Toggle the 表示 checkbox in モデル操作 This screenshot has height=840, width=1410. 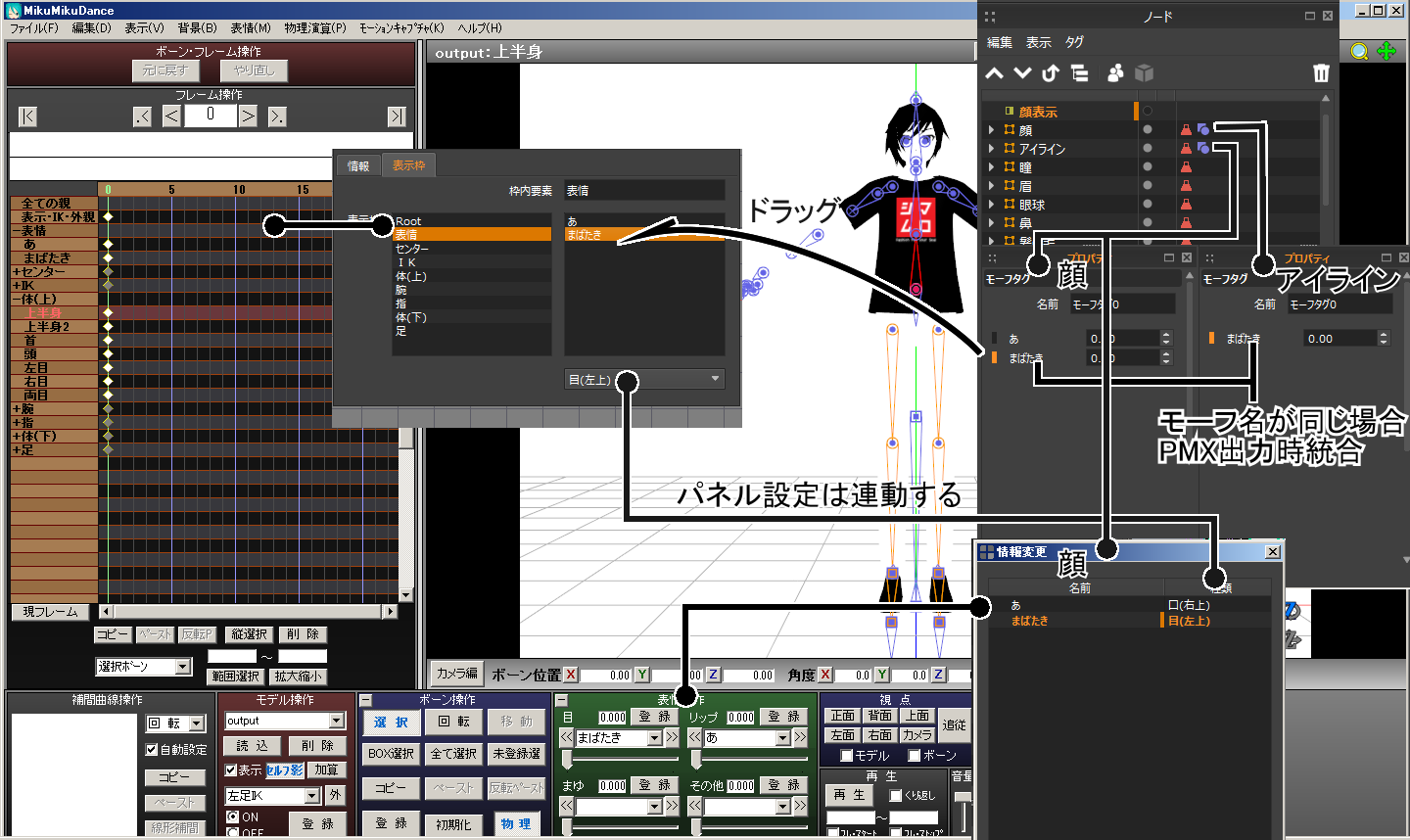pyautogui.click(x=231, y=770)
